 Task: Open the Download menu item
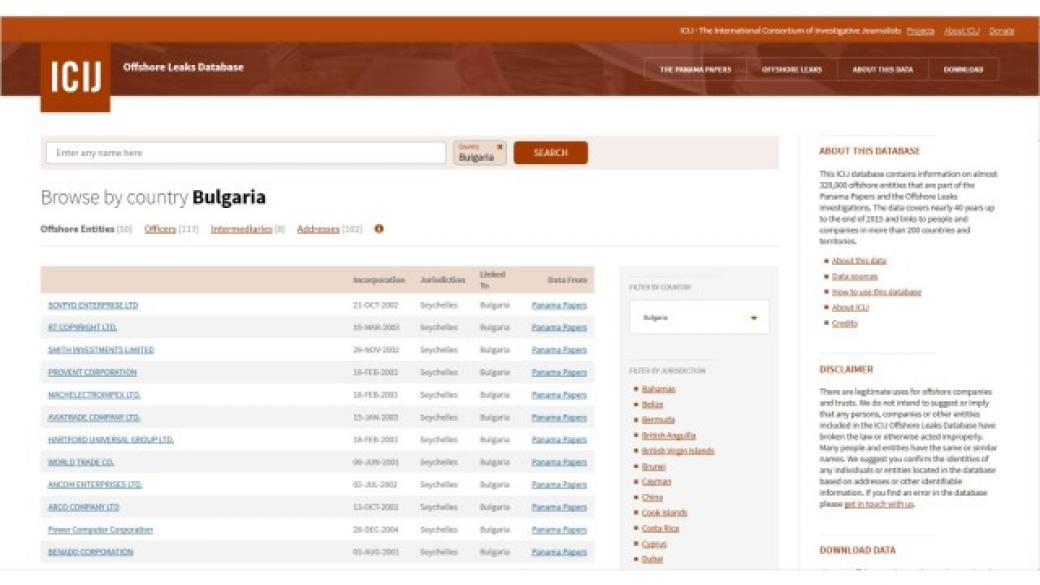(x=963, y=69)
